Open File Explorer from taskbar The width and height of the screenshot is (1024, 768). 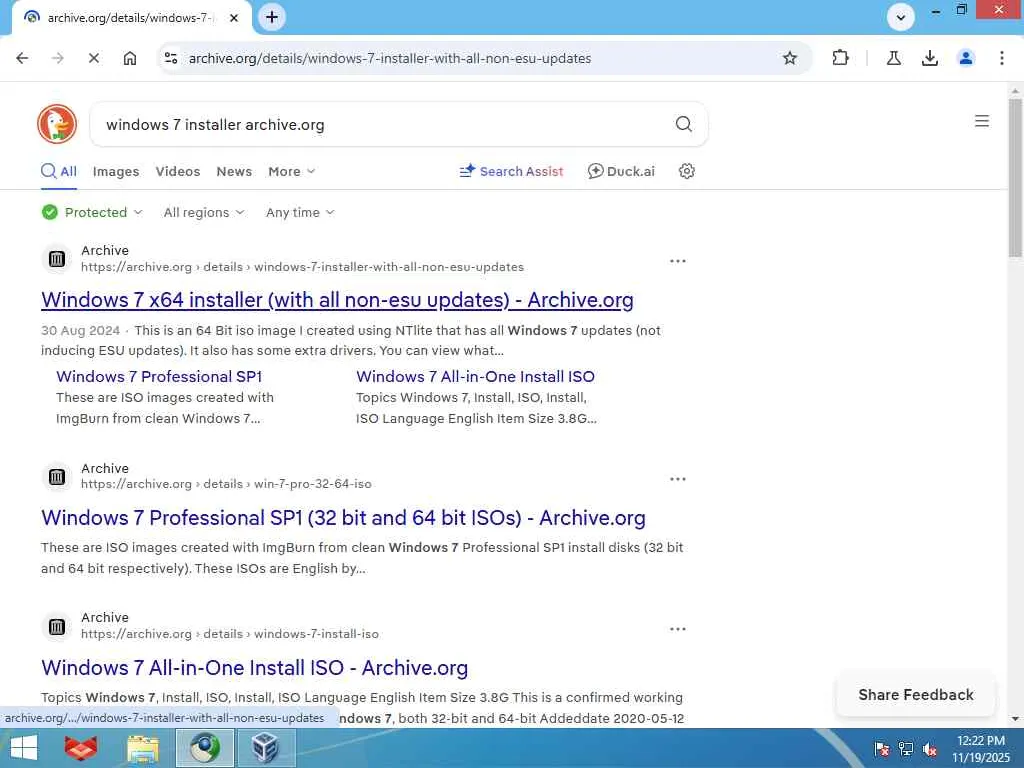pyautogui.click(x=142, y=748)
